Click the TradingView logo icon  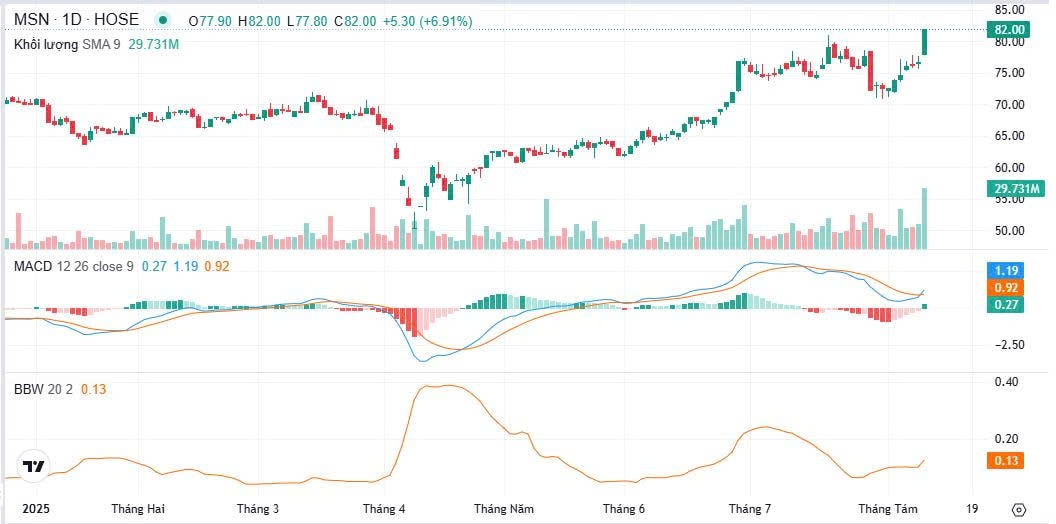click(34, 466)
